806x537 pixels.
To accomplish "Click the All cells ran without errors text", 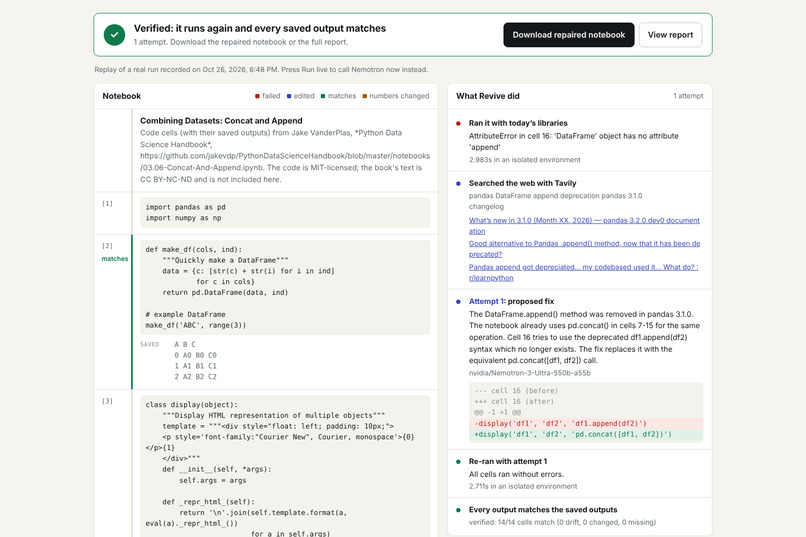I will pos(516,474).
